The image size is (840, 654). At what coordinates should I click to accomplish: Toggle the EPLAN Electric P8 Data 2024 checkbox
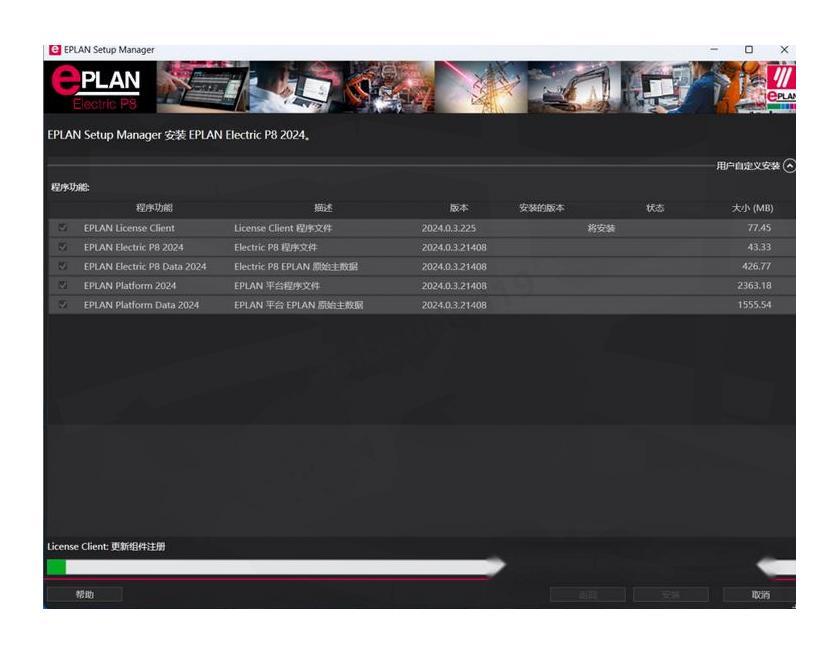[x=63, y=266]
